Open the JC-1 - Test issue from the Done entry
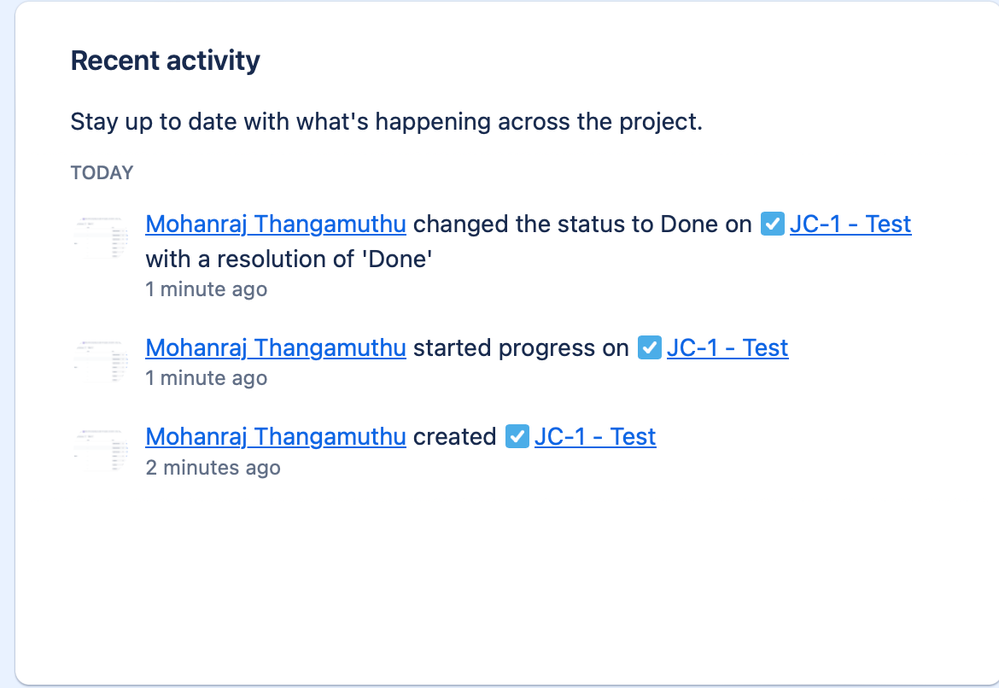 [850, 224]
